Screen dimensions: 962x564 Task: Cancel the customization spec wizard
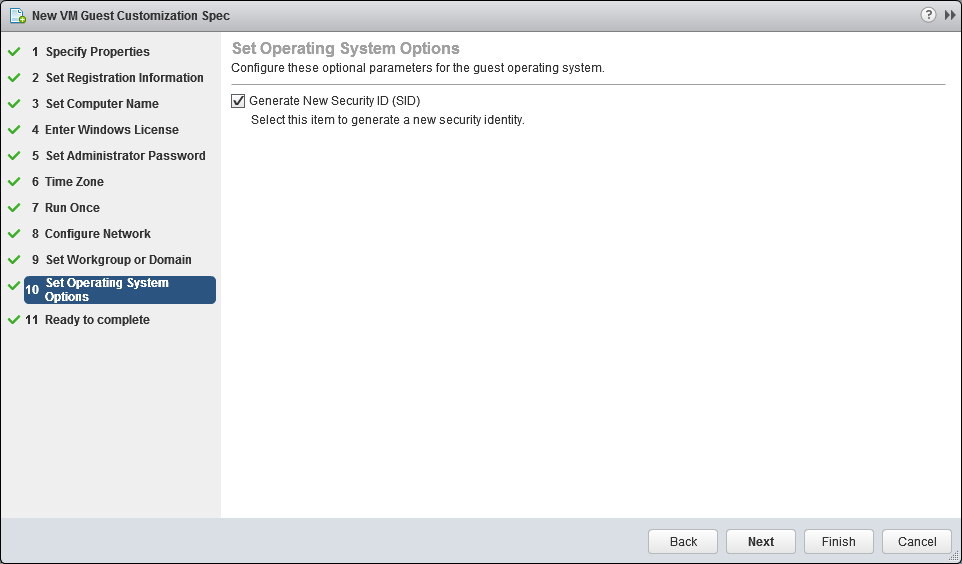[917, 541]
